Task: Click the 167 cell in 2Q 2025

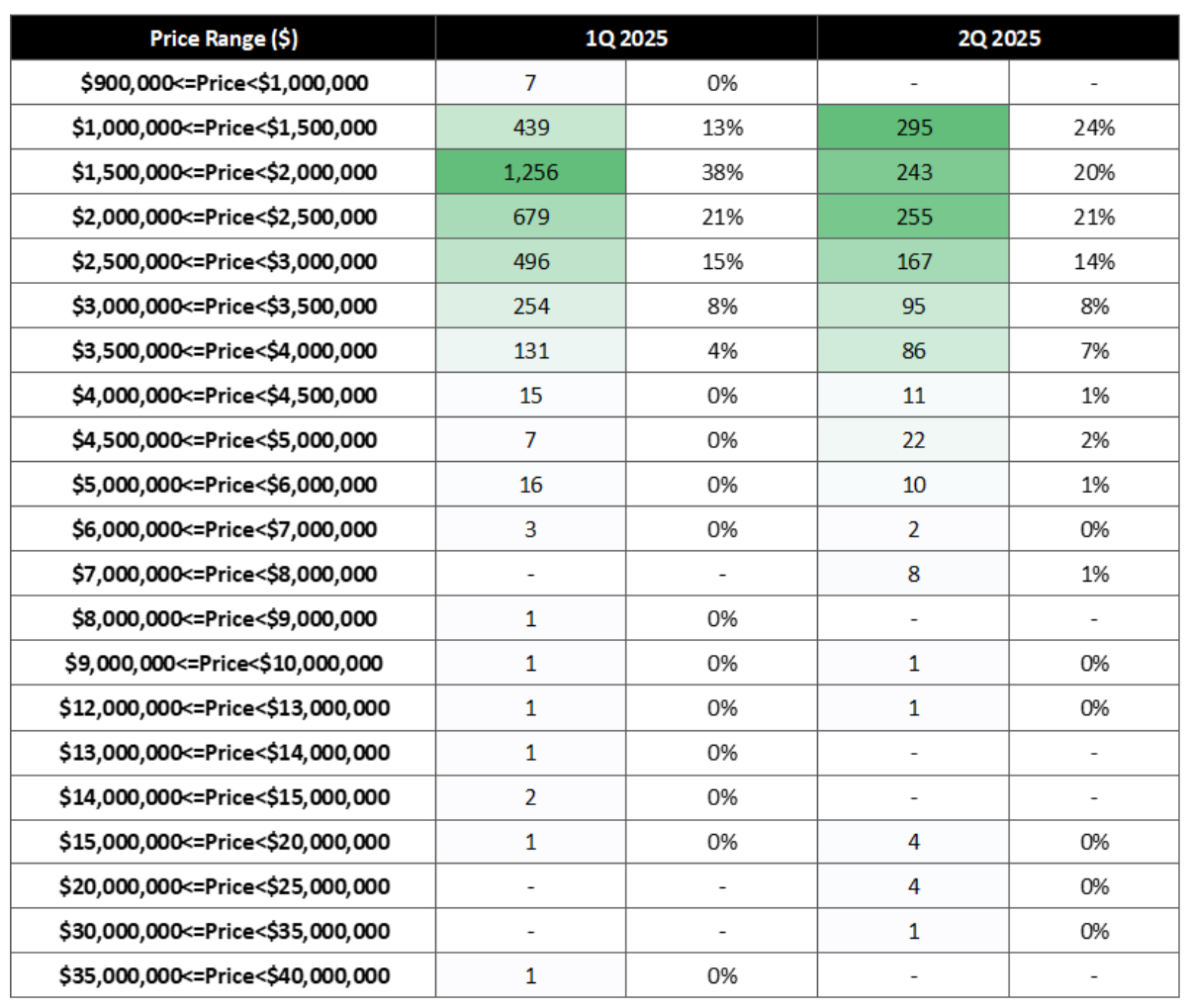Action: tap(913, 261)
